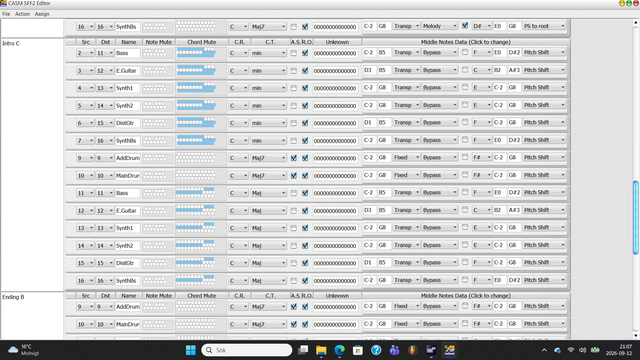
Task: Open Microsoft Teams from the taskbar
Action: 394,350
